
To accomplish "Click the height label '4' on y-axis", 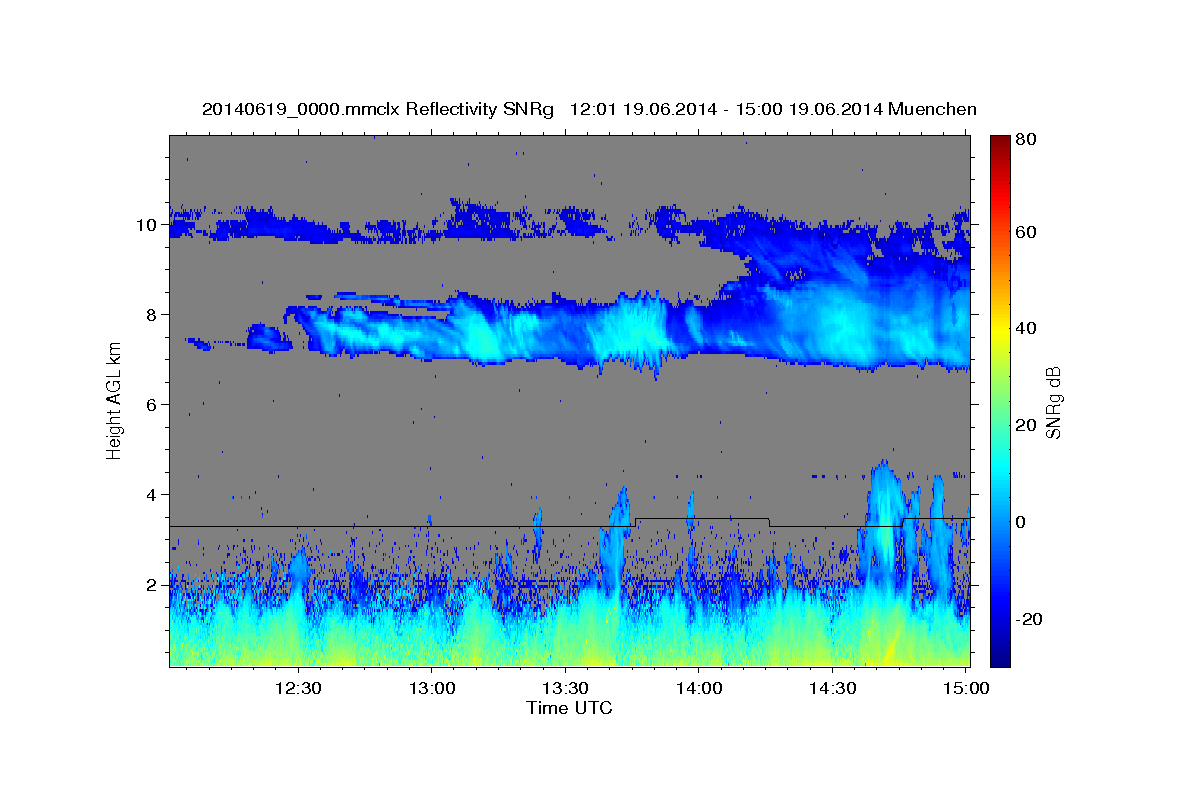I will point(151,495).
